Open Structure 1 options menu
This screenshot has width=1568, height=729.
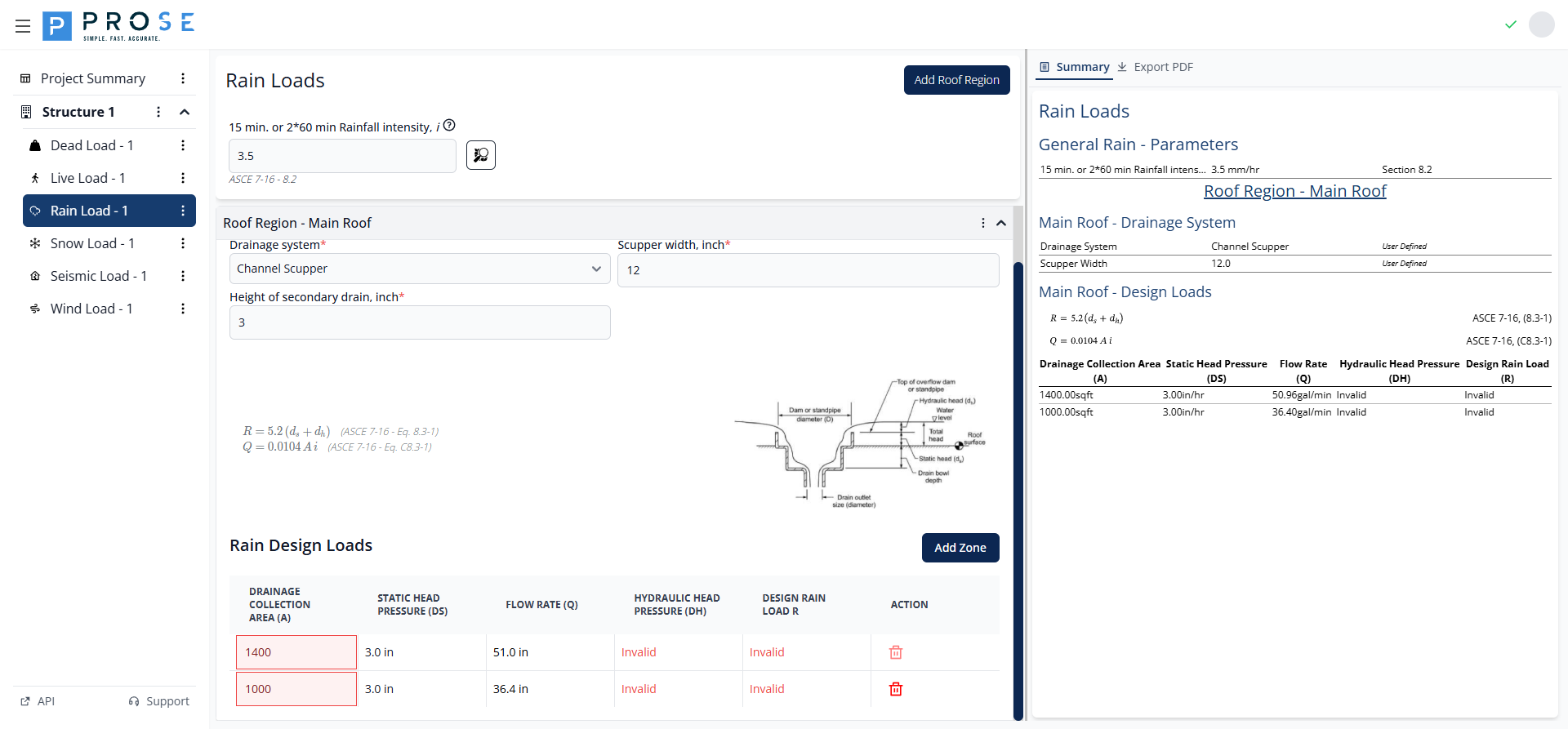point(158,112)
